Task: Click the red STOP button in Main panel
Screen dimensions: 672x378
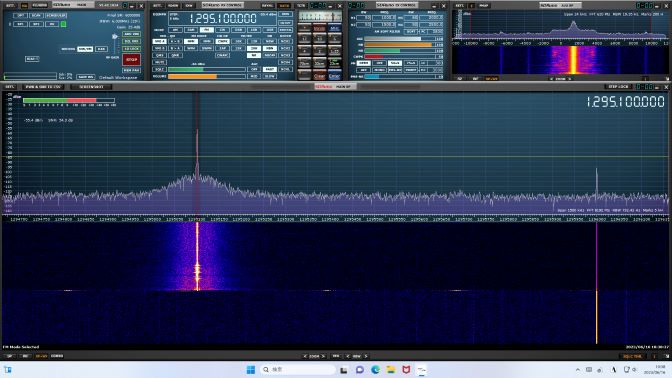Action: [x=132, y=60]
